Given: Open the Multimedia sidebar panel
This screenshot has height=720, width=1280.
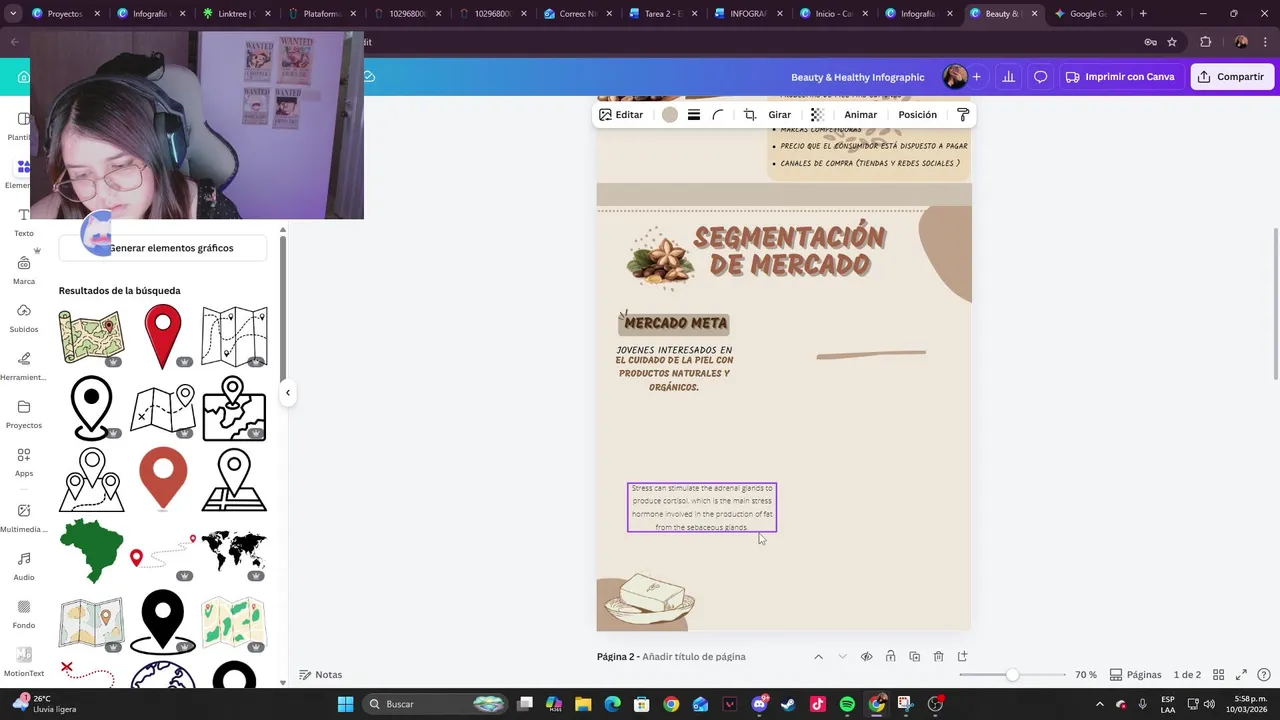Looking at the screenshot, I should [24, 518].
